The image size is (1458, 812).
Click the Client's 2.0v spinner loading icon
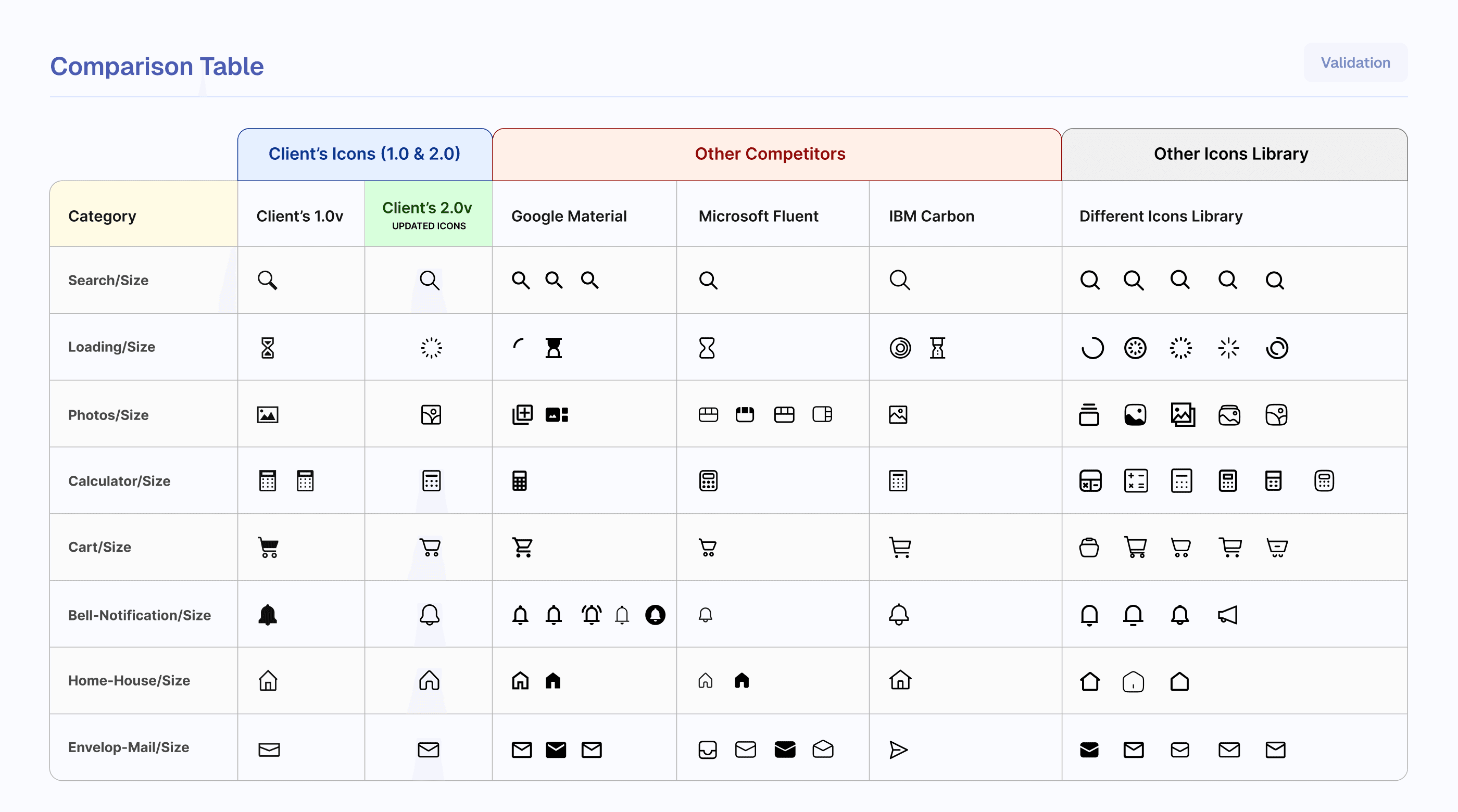point(431,347)
